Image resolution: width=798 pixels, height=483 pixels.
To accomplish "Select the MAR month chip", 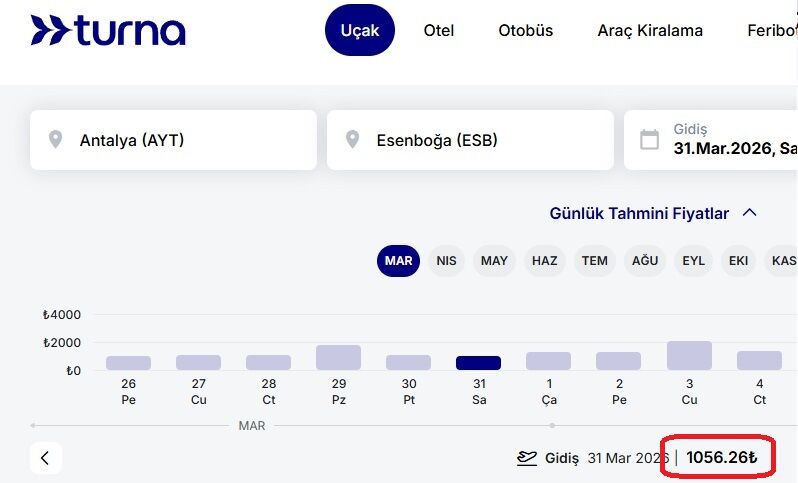I will click(398, 261).
